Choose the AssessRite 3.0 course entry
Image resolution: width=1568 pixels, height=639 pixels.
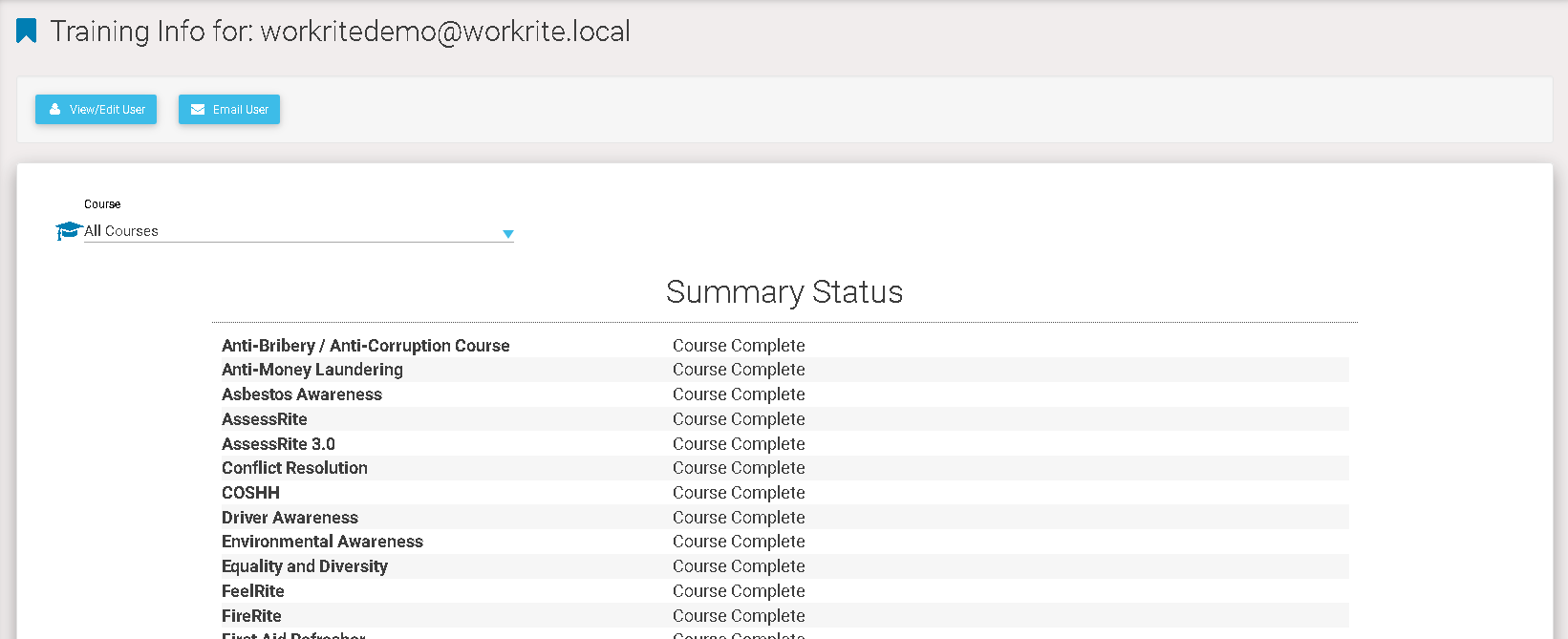click(278, 444)
